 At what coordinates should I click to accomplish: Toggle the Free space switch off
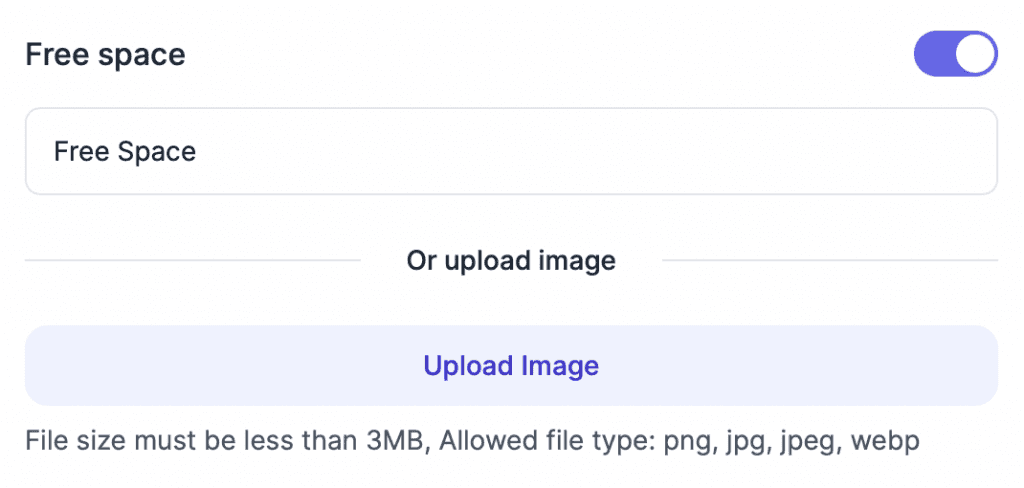click(955, 54)
